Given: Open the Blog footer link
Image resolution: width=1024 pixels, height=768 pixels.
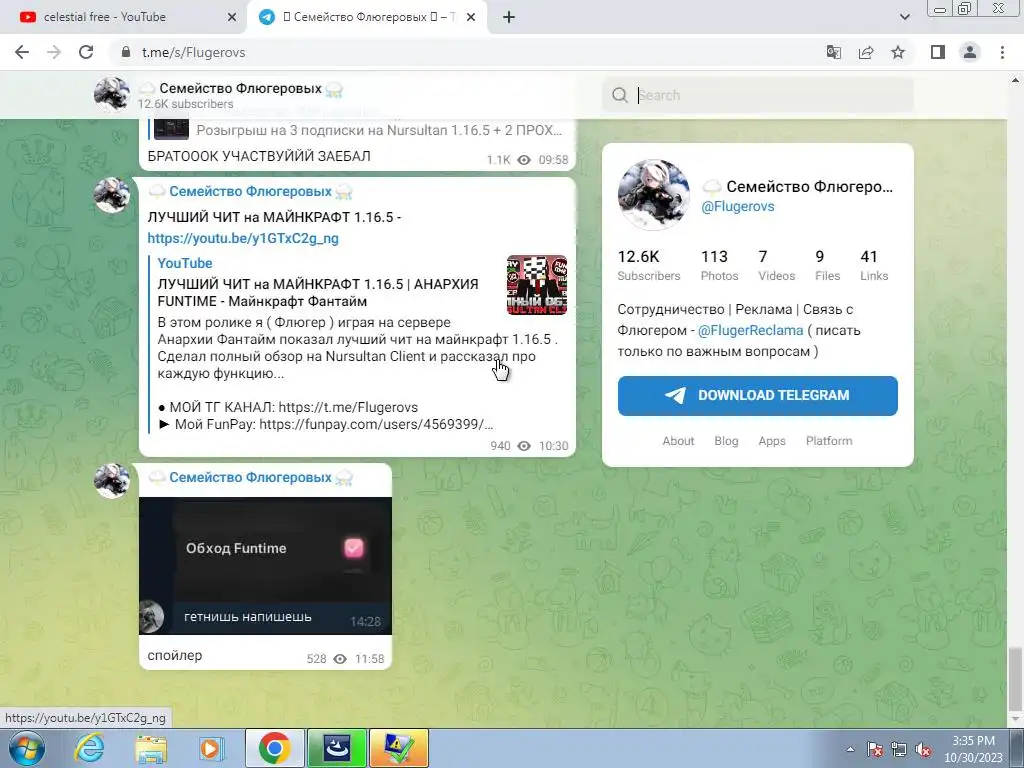Looking at the screenshot, I should tap(726, 441).
